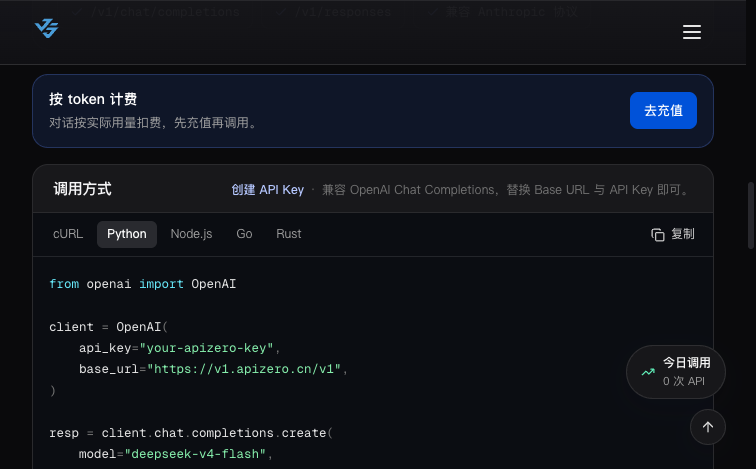Click the back-to-top arrow button
The image size is (756, 469).
pyautogui.click(x=707, y=427)
